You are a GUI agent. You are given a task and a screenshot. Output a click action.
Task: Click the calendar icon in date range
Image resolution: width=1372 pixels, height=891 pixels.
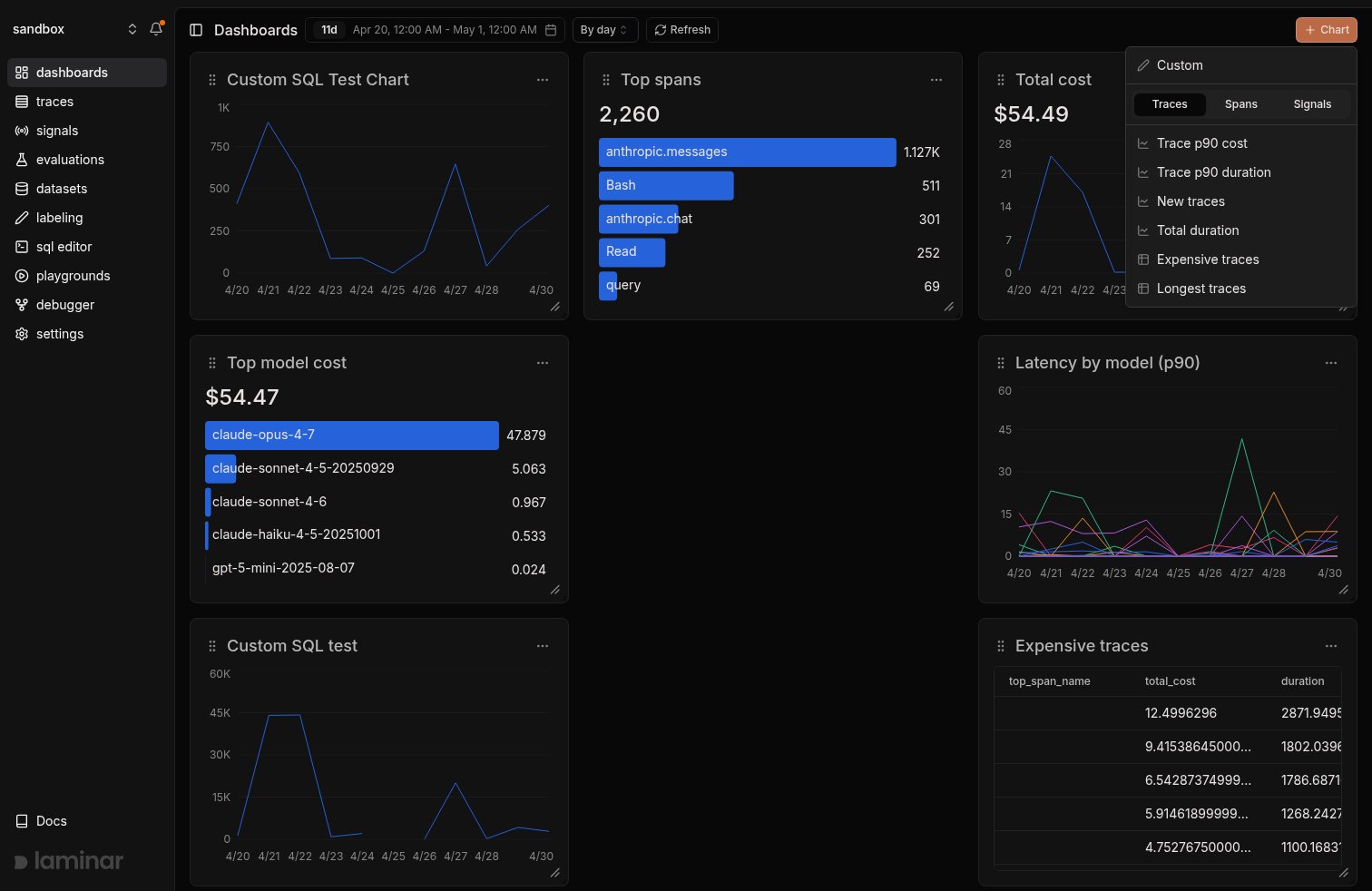pyautogui.click(x=551, y=30)
